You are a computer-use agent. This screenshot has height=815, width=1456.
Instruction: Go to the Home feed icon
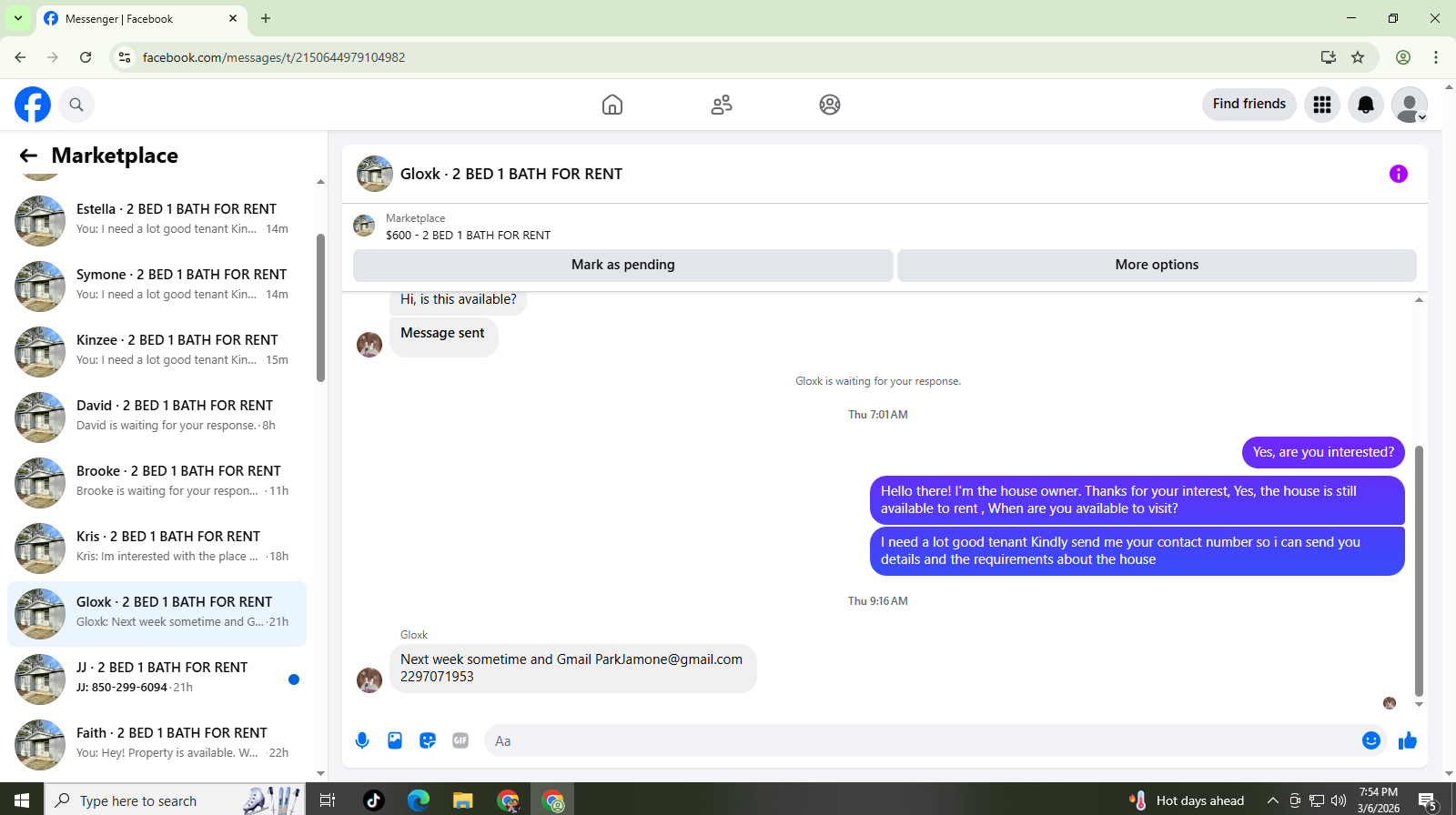(612, 105)
